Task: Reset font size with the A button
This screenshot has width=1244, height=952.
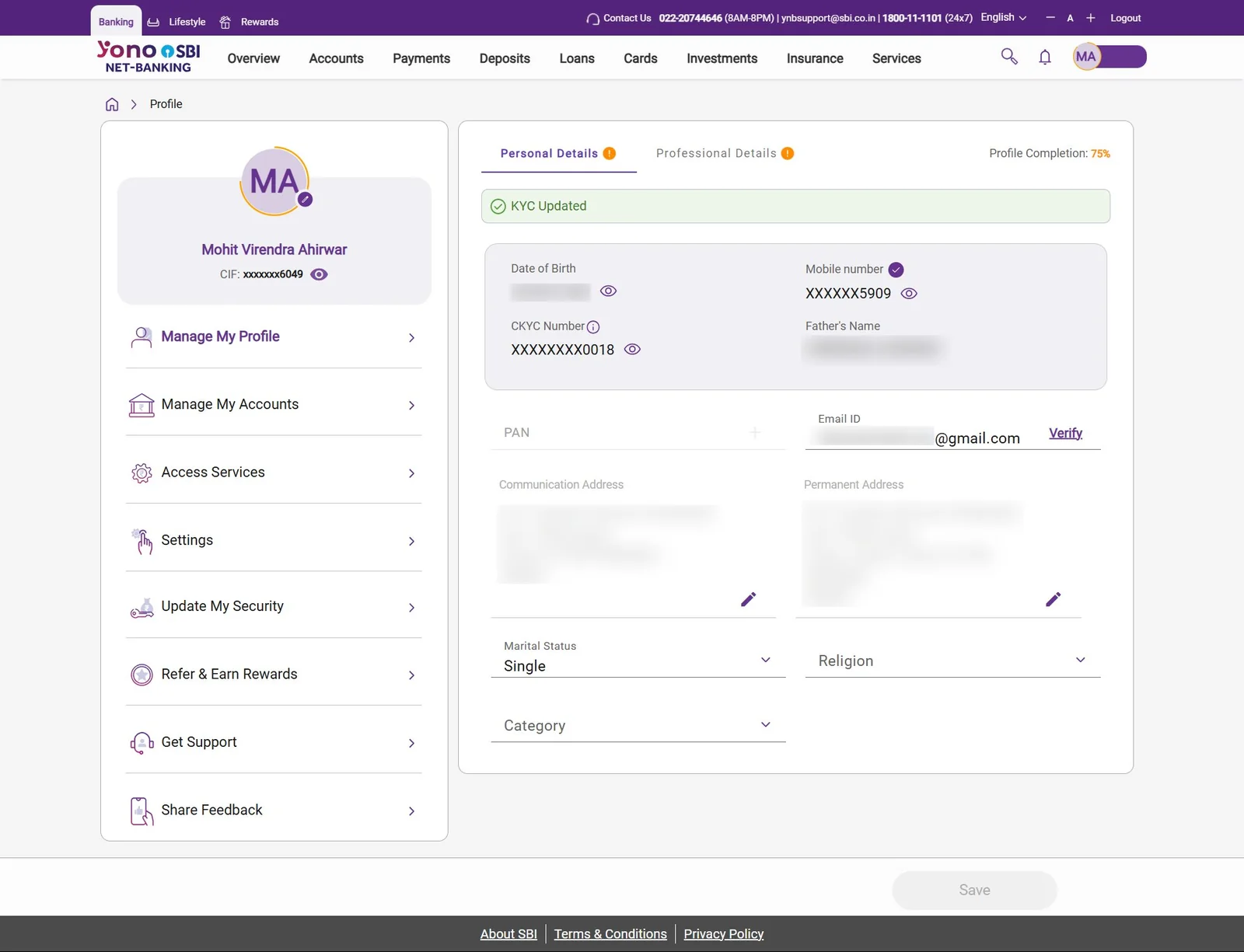Action: [x=1070, y=18]
